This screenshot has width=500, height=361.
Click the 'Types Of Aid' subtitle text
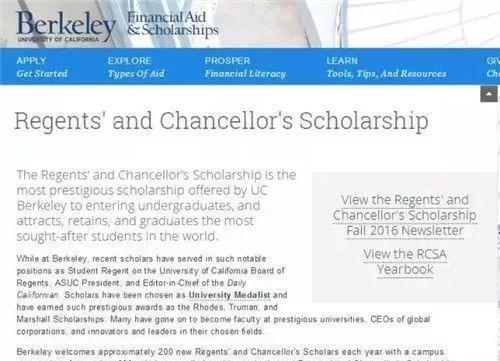coord(136,73)
